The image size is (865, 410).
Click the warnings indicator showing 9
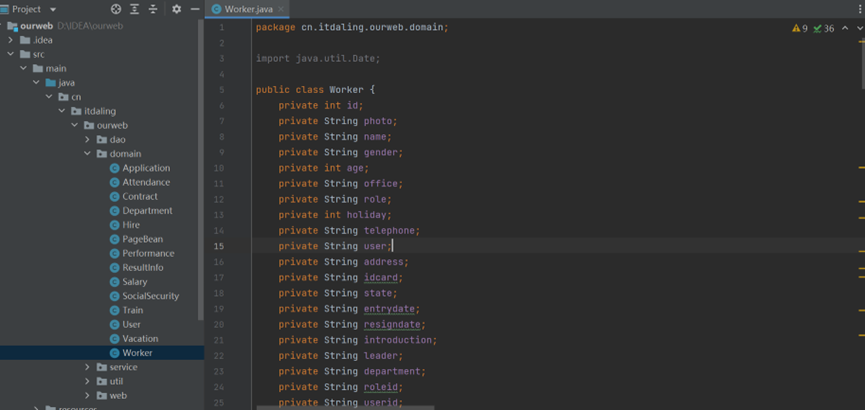[x=800, y=28]
